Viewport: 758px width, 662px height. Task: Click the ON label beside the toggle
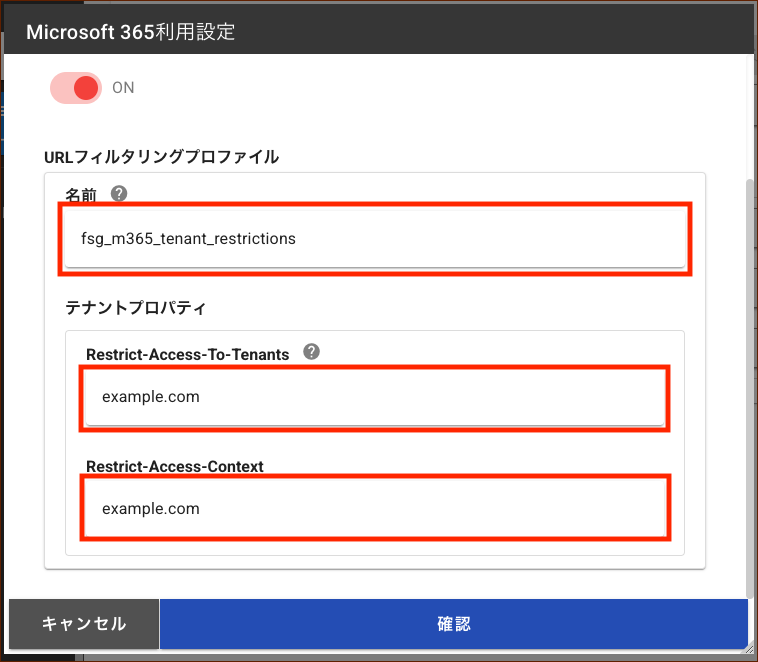123,88
